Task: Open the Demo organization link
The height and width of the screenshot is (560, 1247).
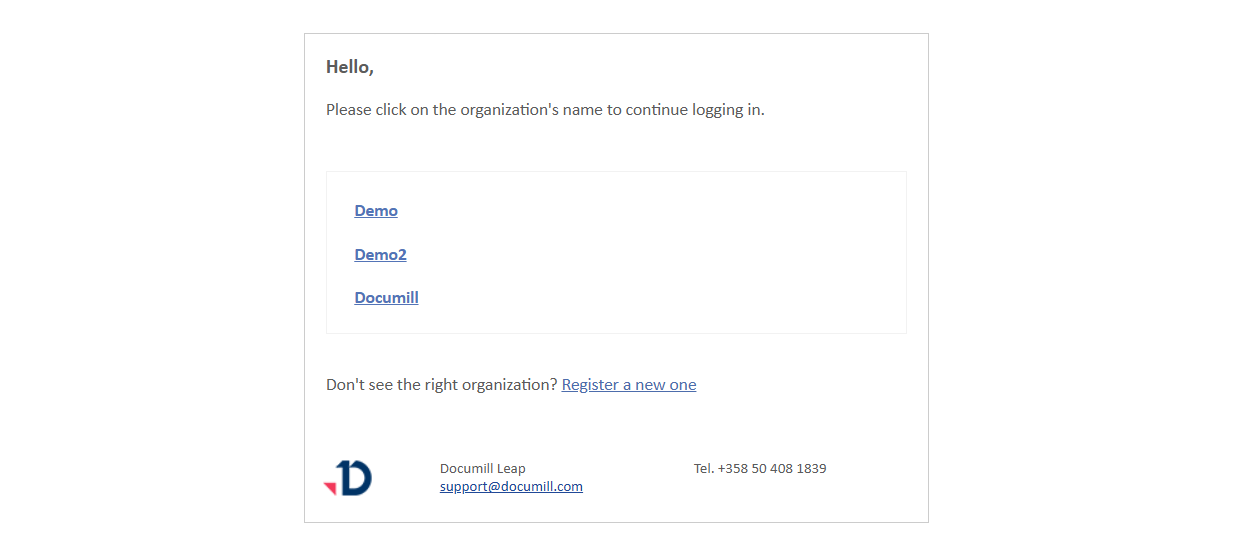Action: point(376,211)
